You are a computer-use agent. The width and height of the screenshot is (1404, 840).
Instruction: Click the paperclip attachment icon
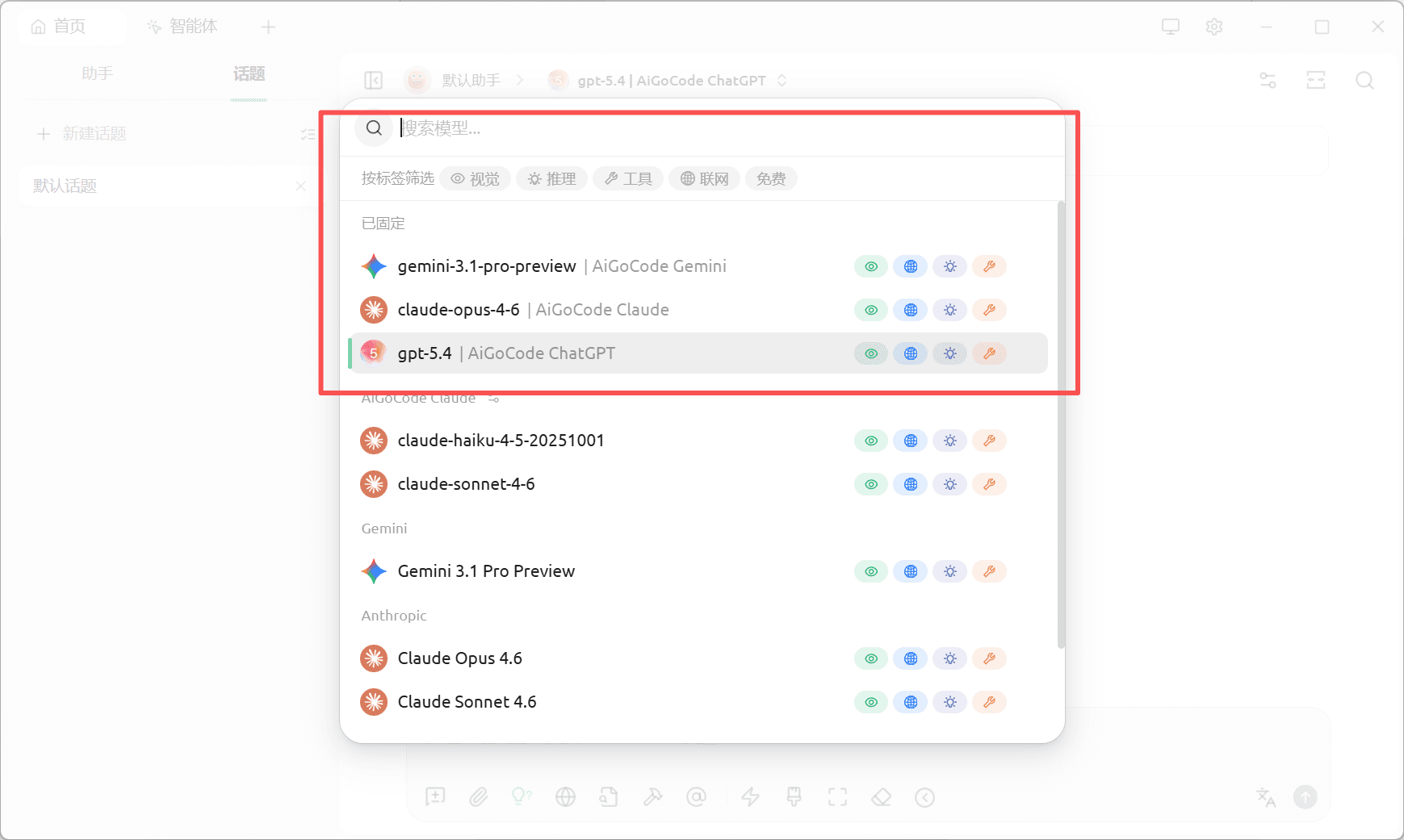coord(479,797)
